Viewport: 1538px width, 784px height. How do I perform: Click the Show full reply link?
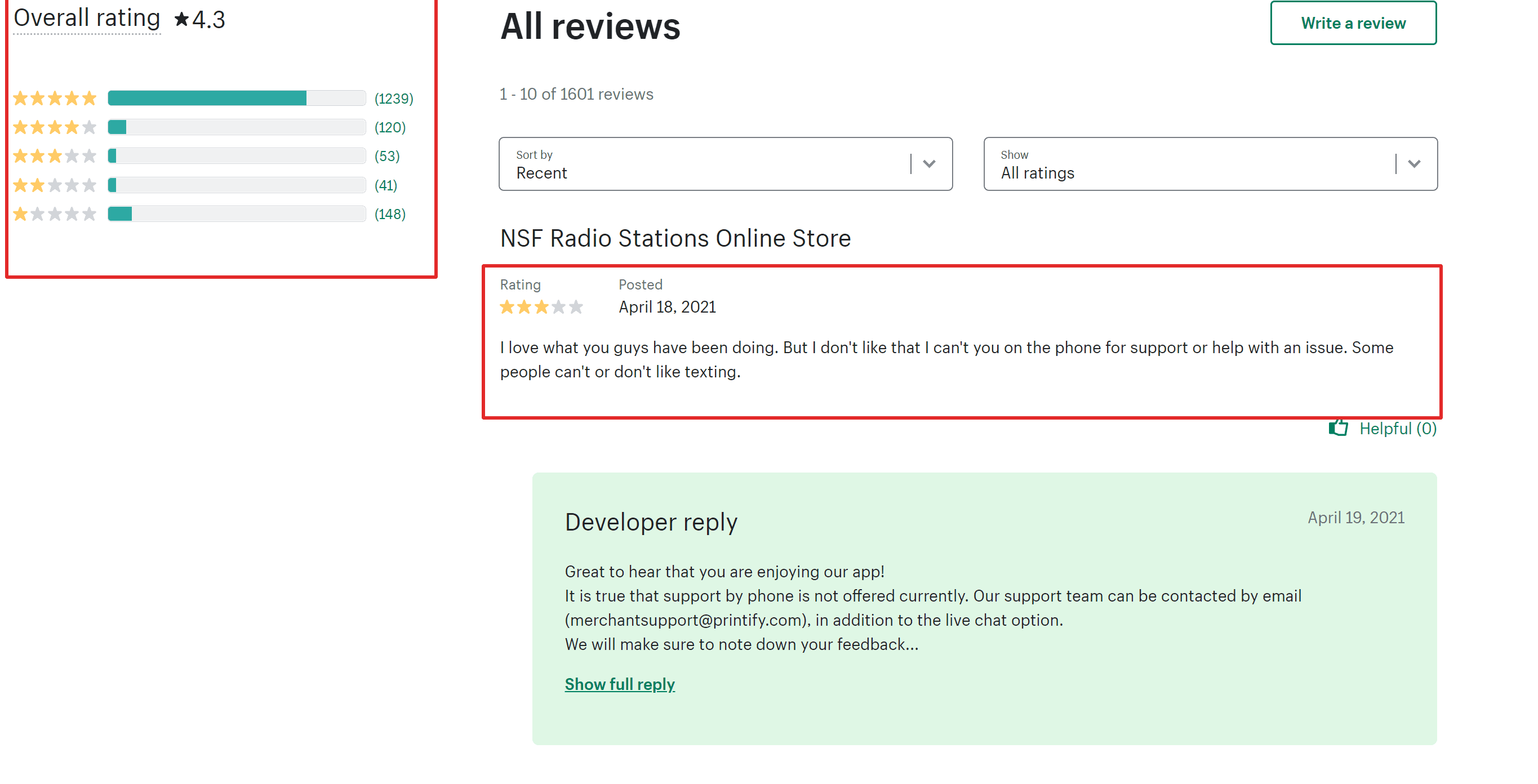(x=620, y=684)
